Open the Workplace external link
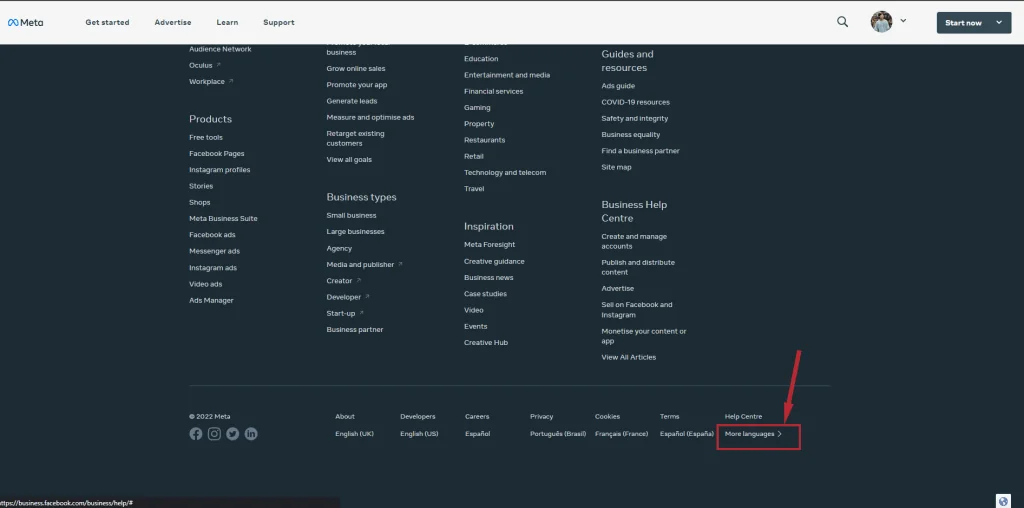Image resolution: width=1024 pixels, height=508 pixels. 211,82
